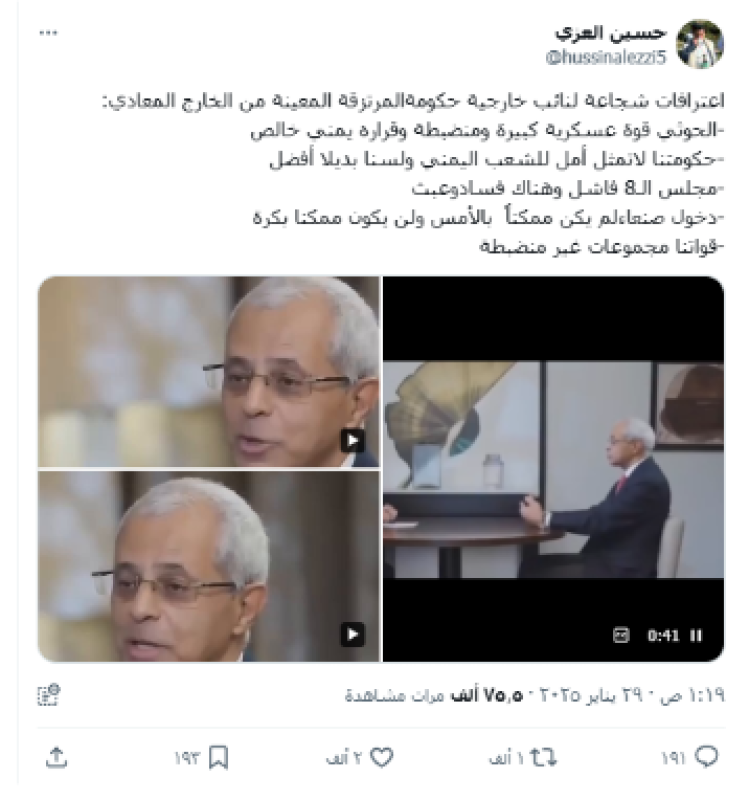Open the reply comment icon

click(707, 757)
